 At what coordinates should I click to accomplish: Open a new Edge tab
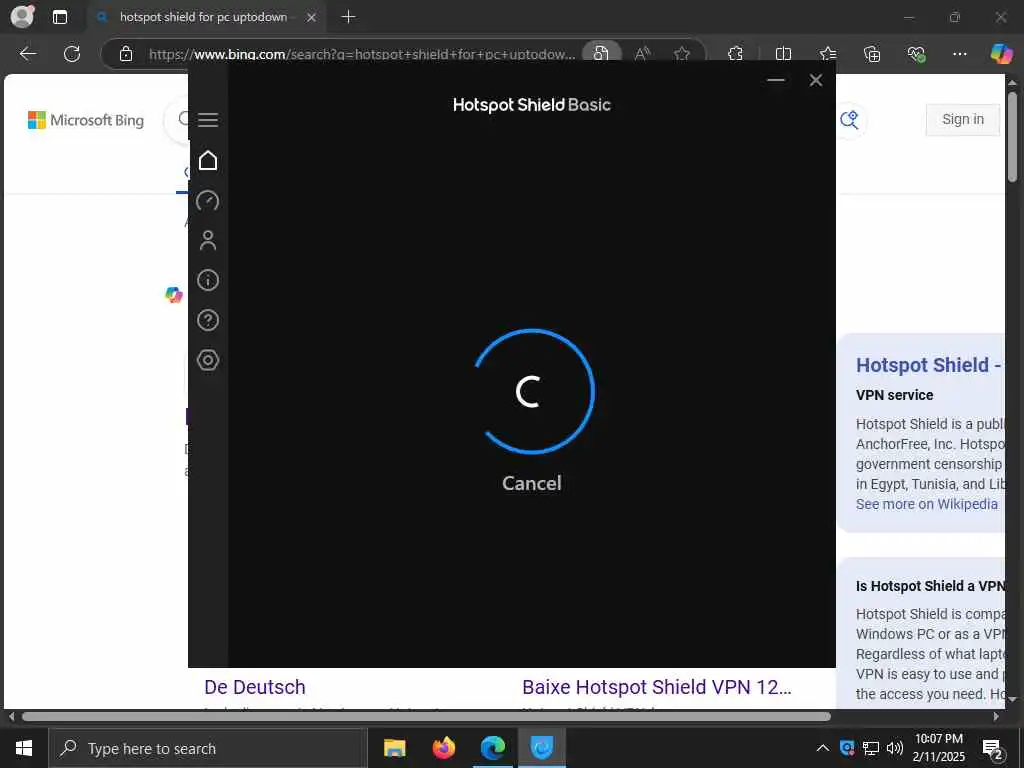pyautogui.click(x=349, y=17)
